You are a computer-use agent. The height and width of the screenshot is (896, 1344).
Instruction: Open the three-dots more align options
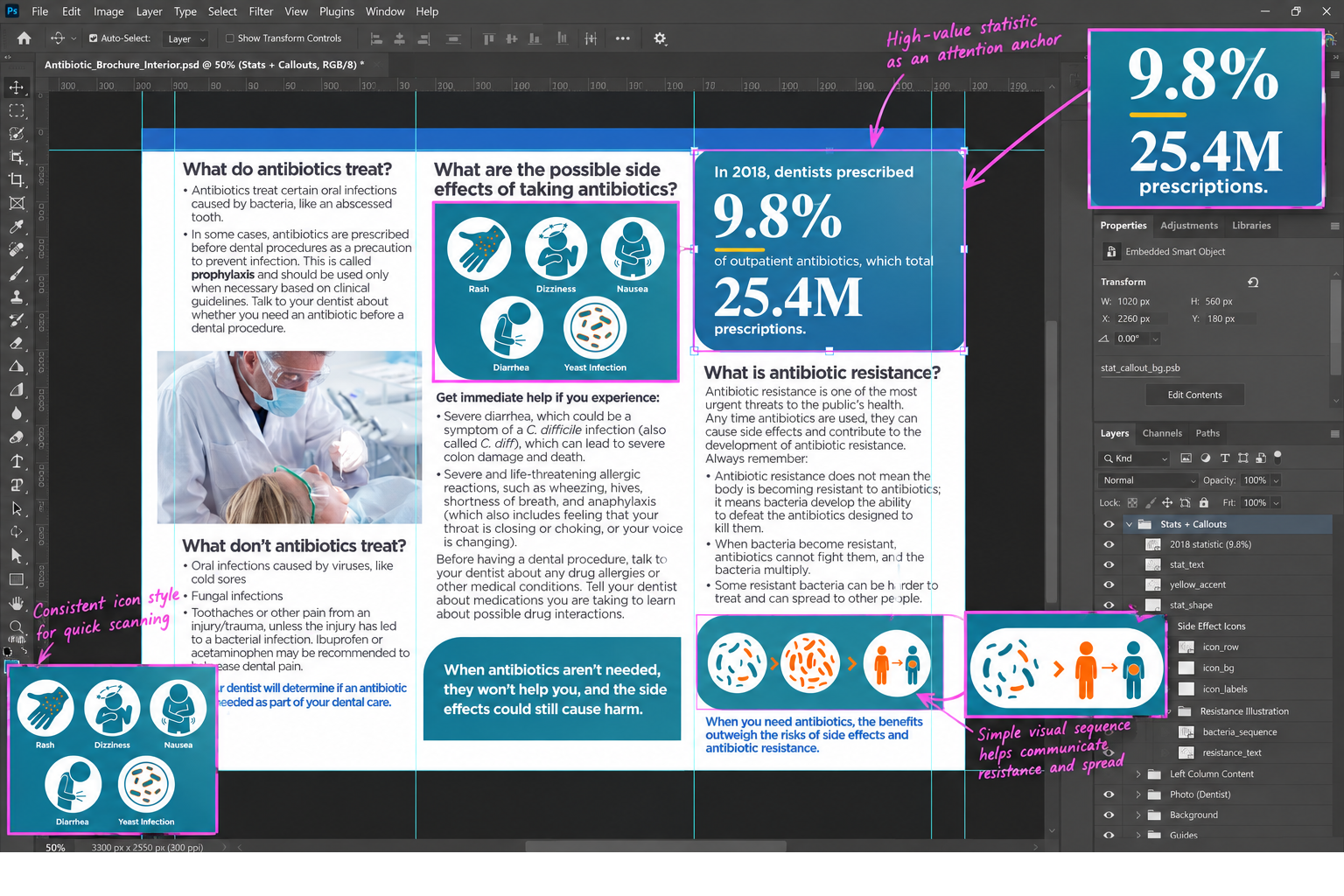pyautogui.click(x=623, y=38)
